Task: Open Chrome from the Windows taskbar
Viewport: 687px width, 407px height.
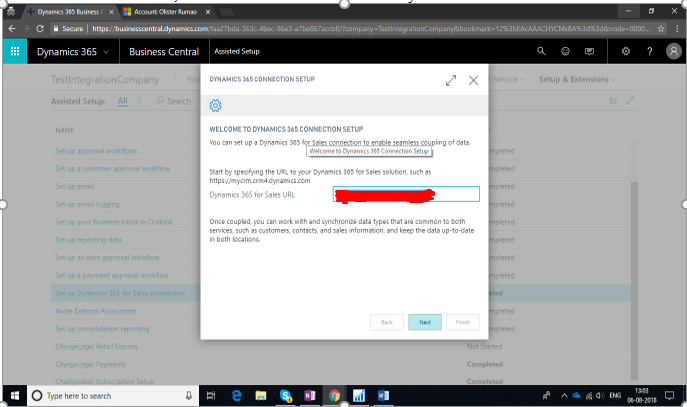Action: 334,395
